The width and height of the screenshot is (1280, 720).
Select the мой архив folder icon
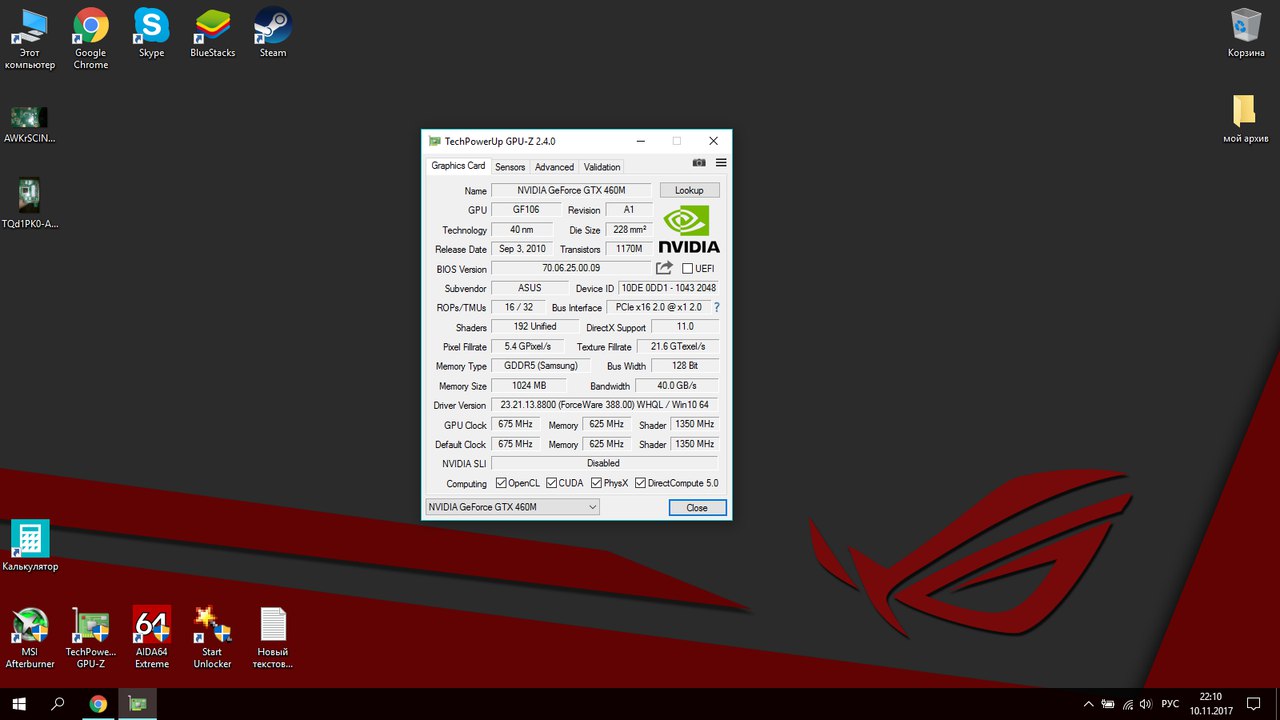[x=1245, y=120]
